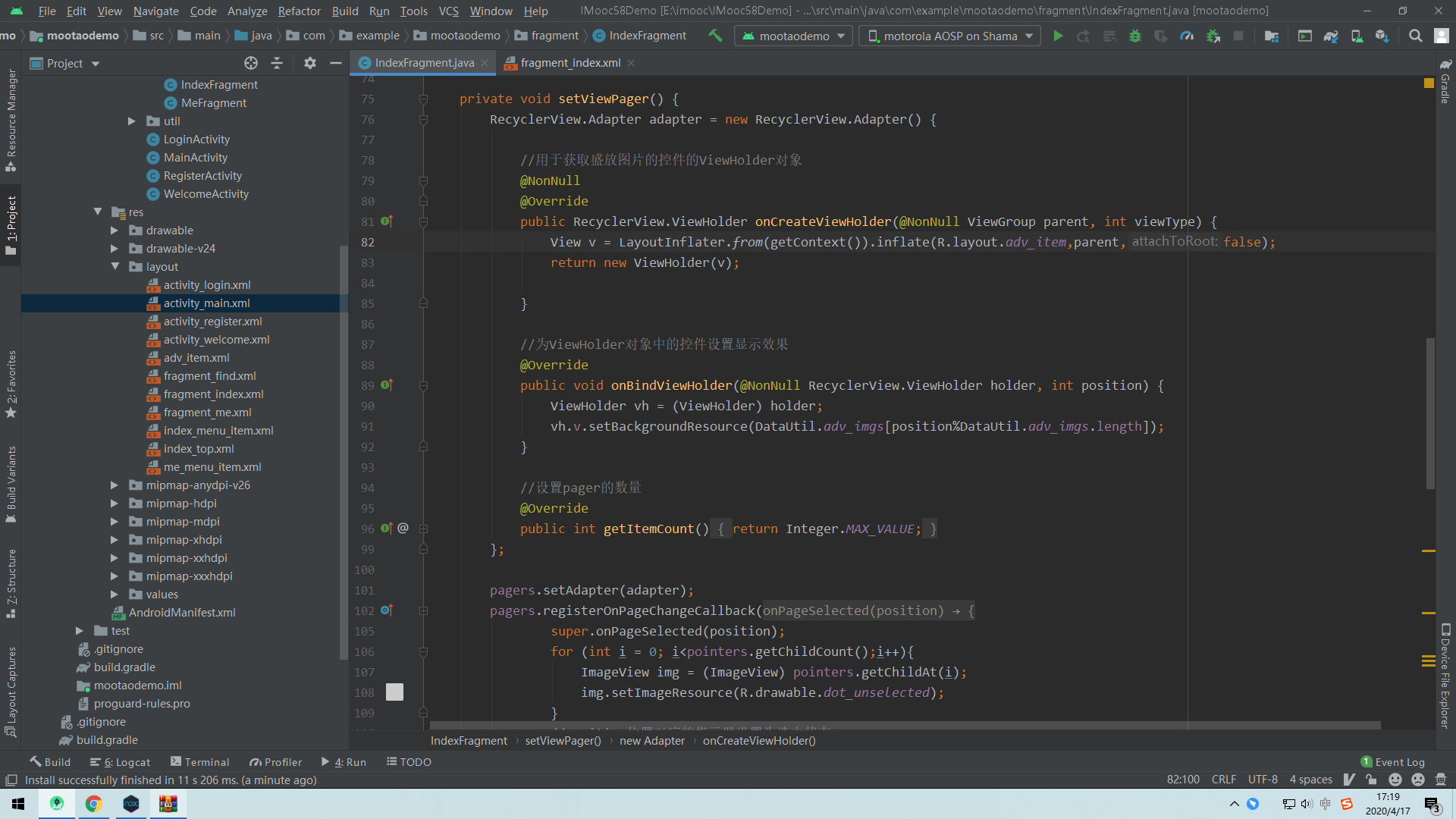Toggle the Resource Manager tool window
This screenshot has height=819, width=1456.
pyautogui.click(x=11, y=120)
